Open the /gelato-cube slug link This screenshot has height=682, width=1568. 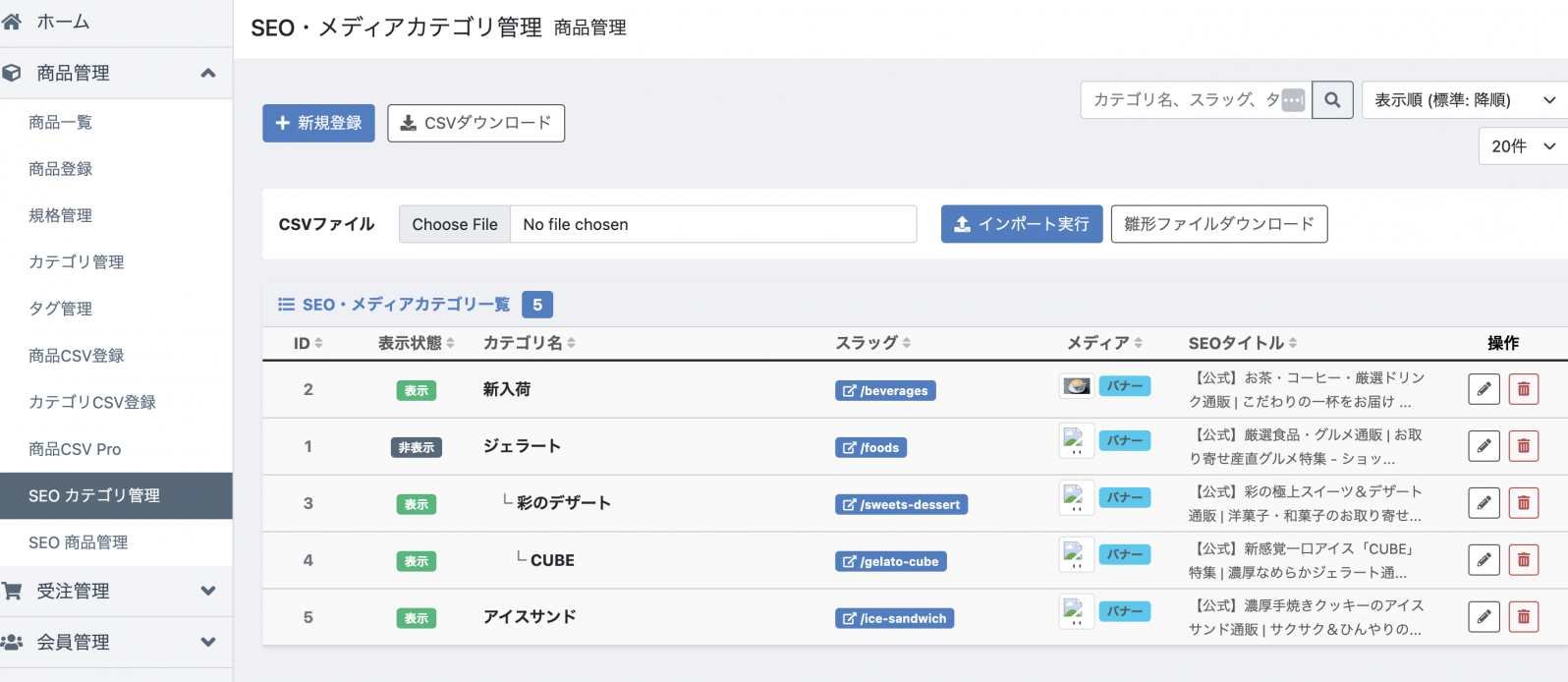click(891, 561)
